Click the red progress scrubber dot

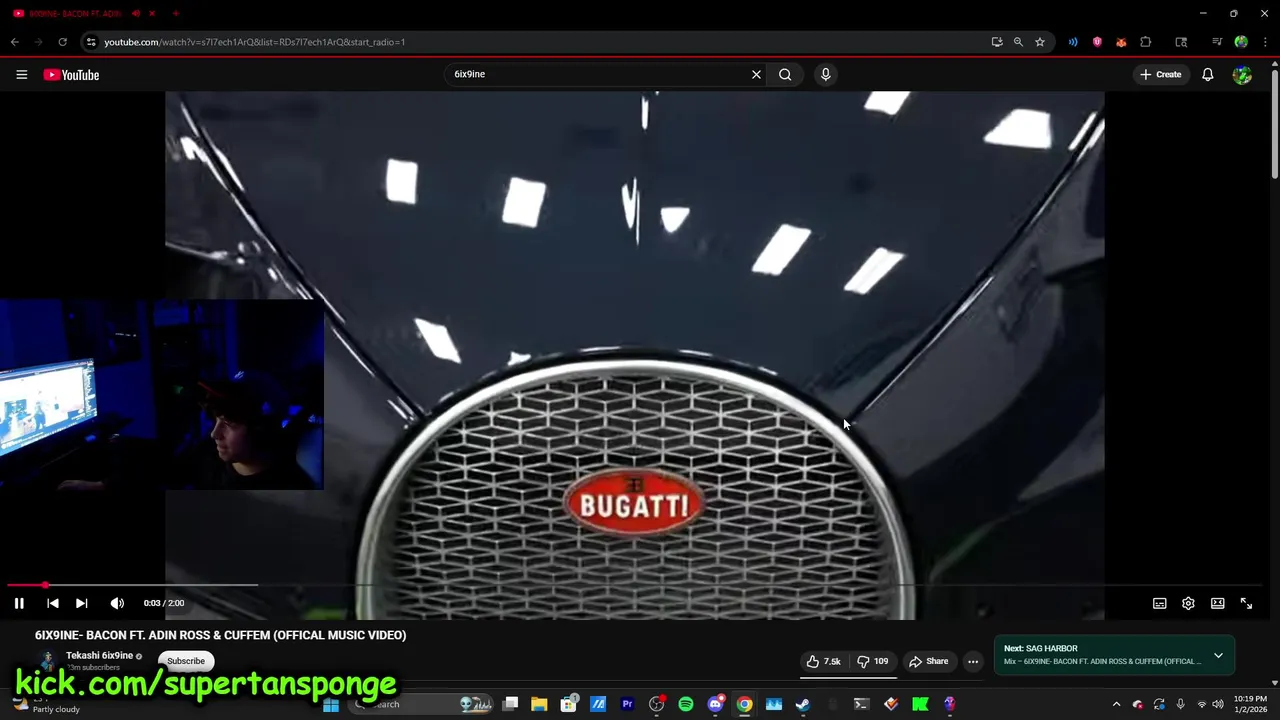(x=45, y=585)
